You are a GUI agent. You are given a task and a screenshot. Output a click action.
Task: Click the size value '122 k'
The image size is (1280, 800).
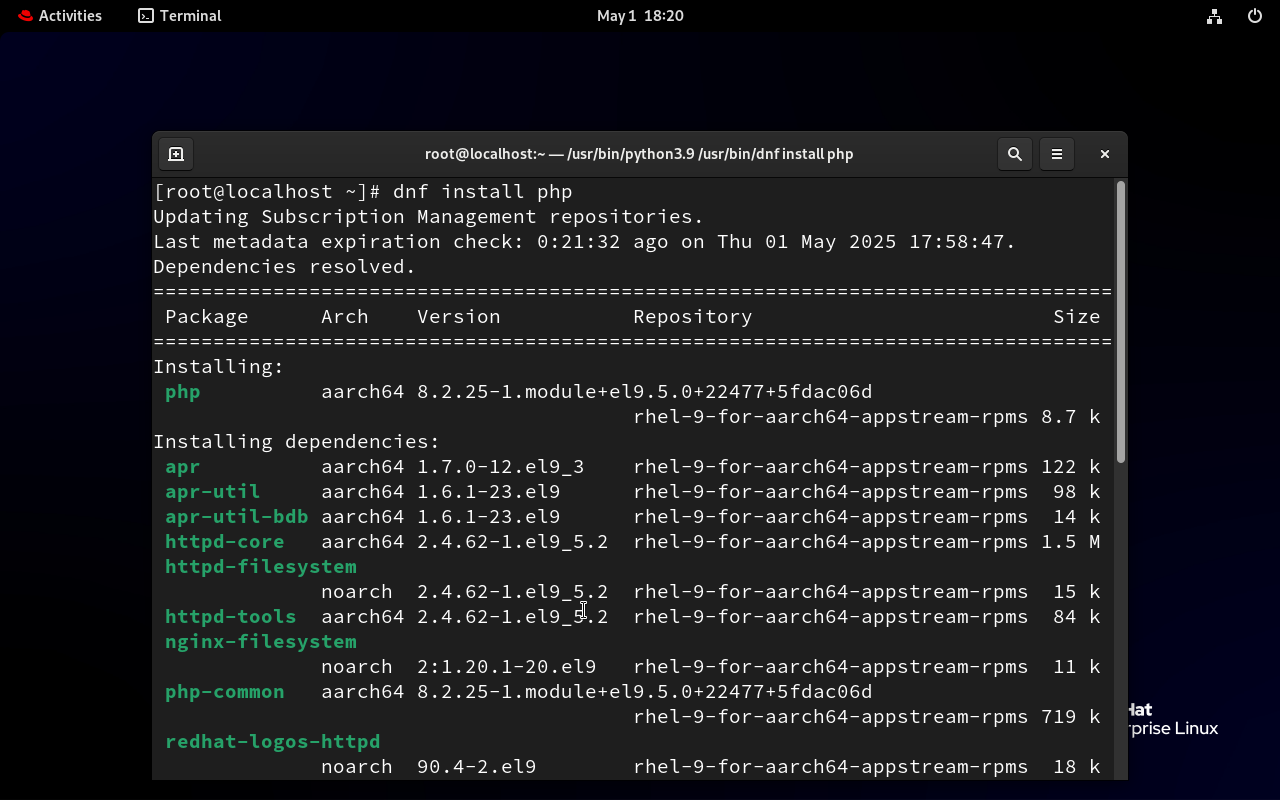1071,467
